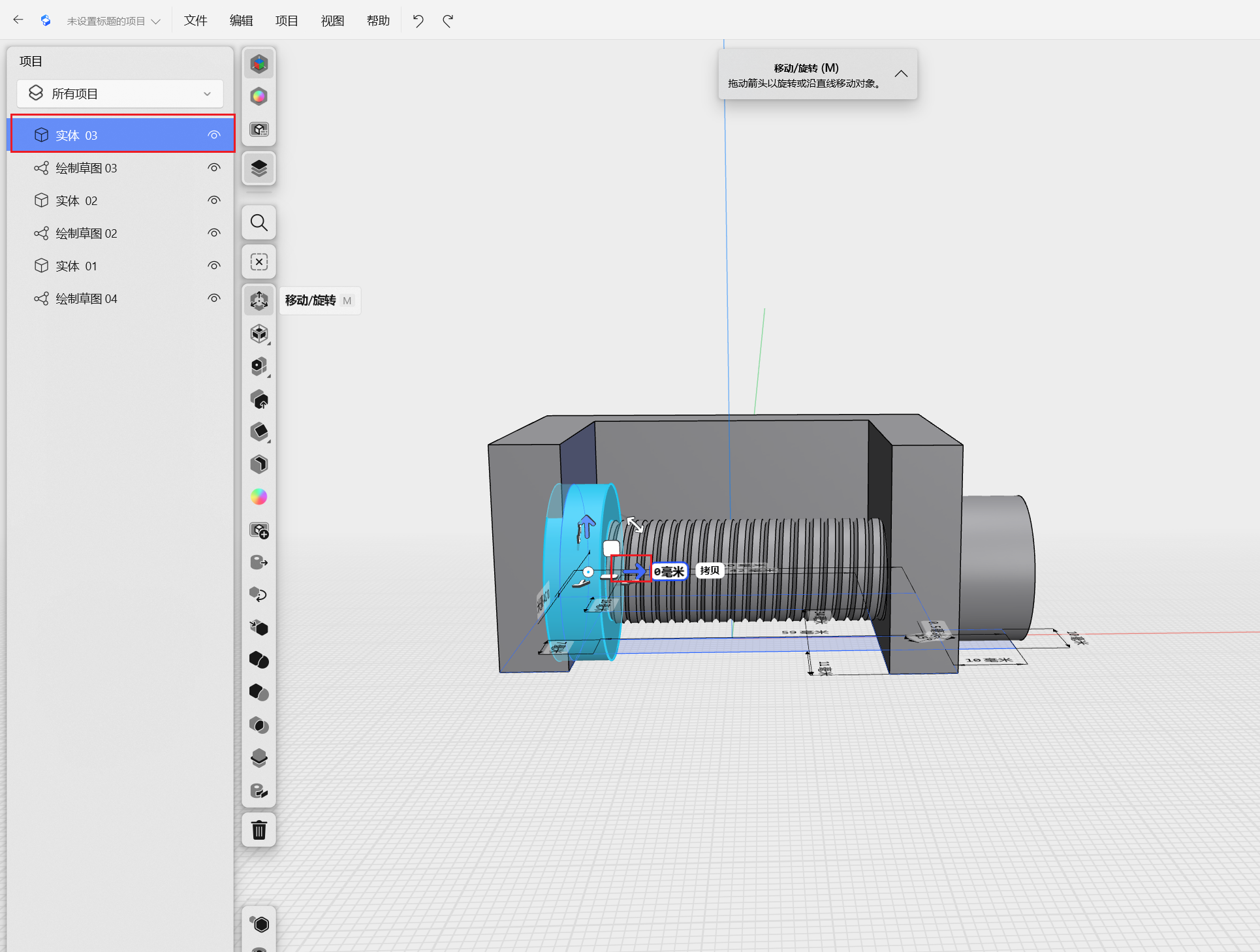Click the back arrow at top left
1260x952 pixels.
coord(18,20)
